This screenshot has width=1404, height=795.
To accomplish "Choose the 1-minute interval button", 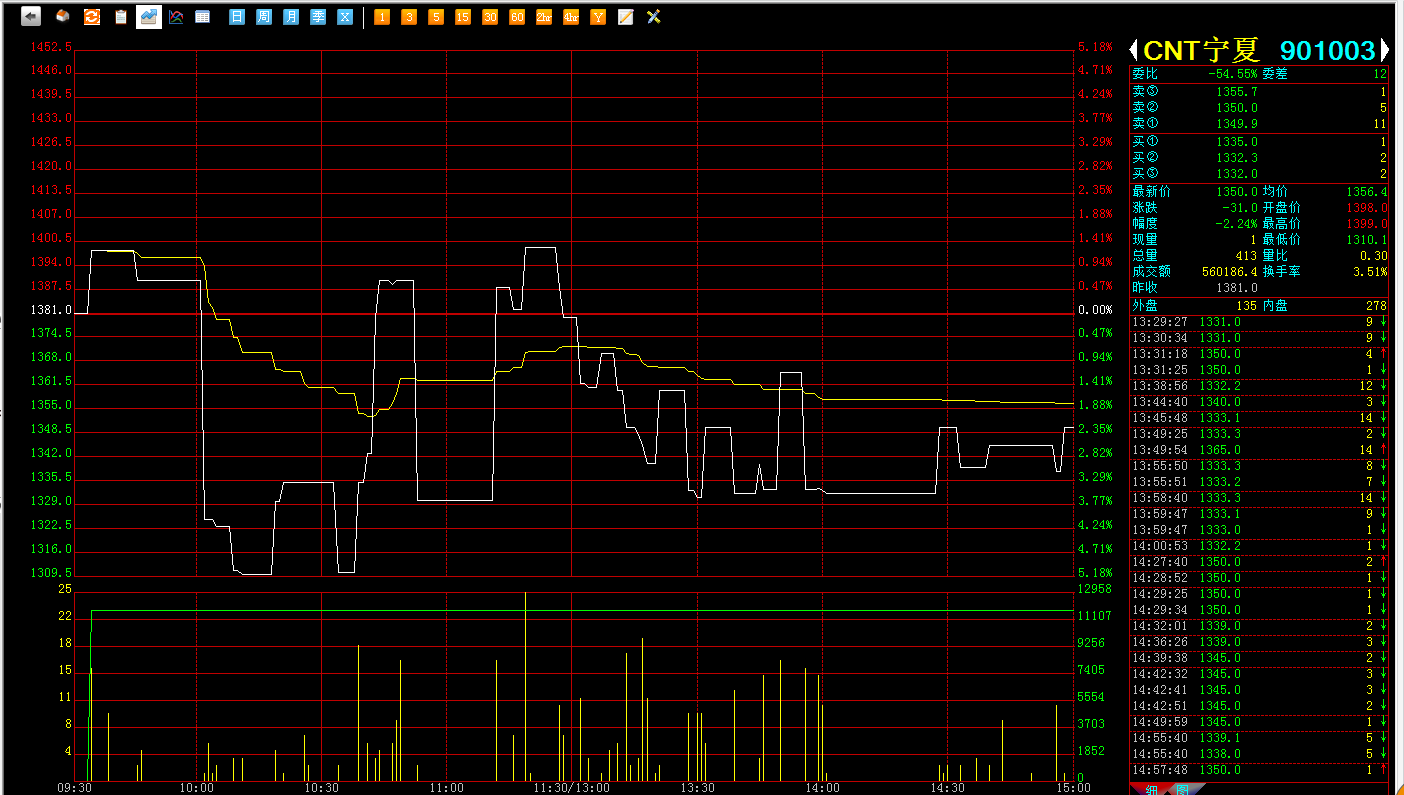I will click(382, 17).
